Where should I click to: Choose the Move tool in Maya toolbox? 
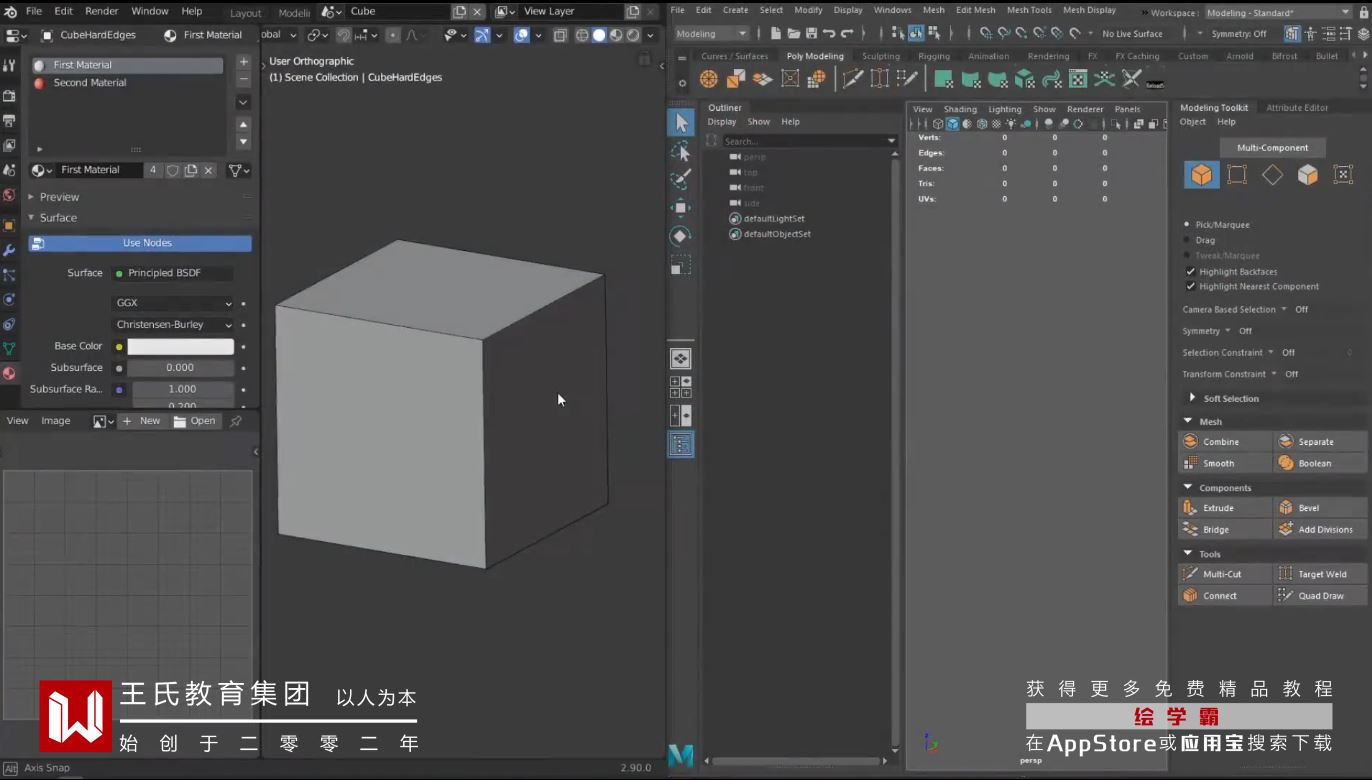click(x=681, y=208)
